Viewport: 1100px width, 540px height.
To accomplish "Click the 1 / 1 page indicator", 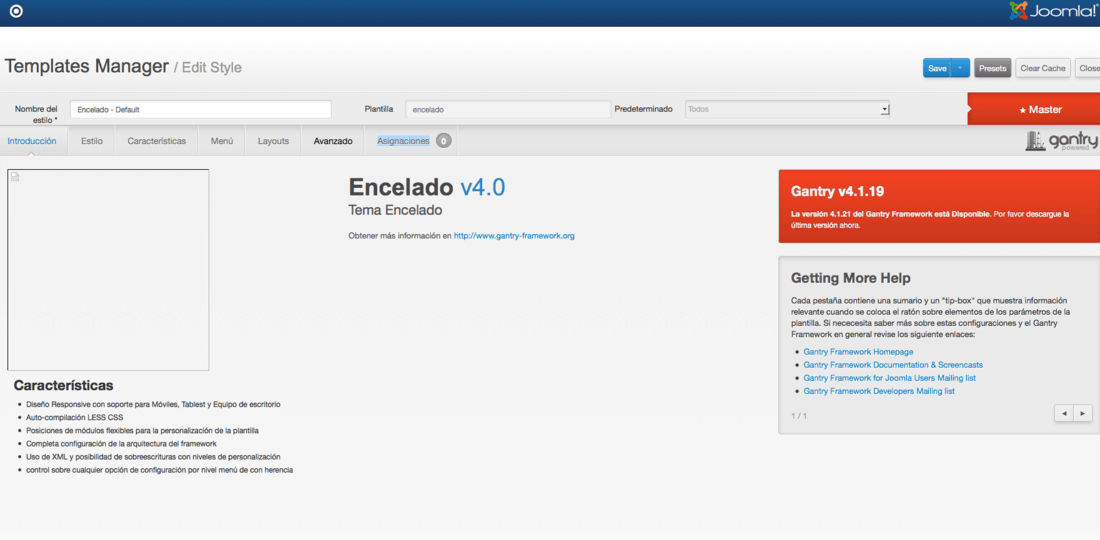I will pyautogui.click(x=799, y=416).
